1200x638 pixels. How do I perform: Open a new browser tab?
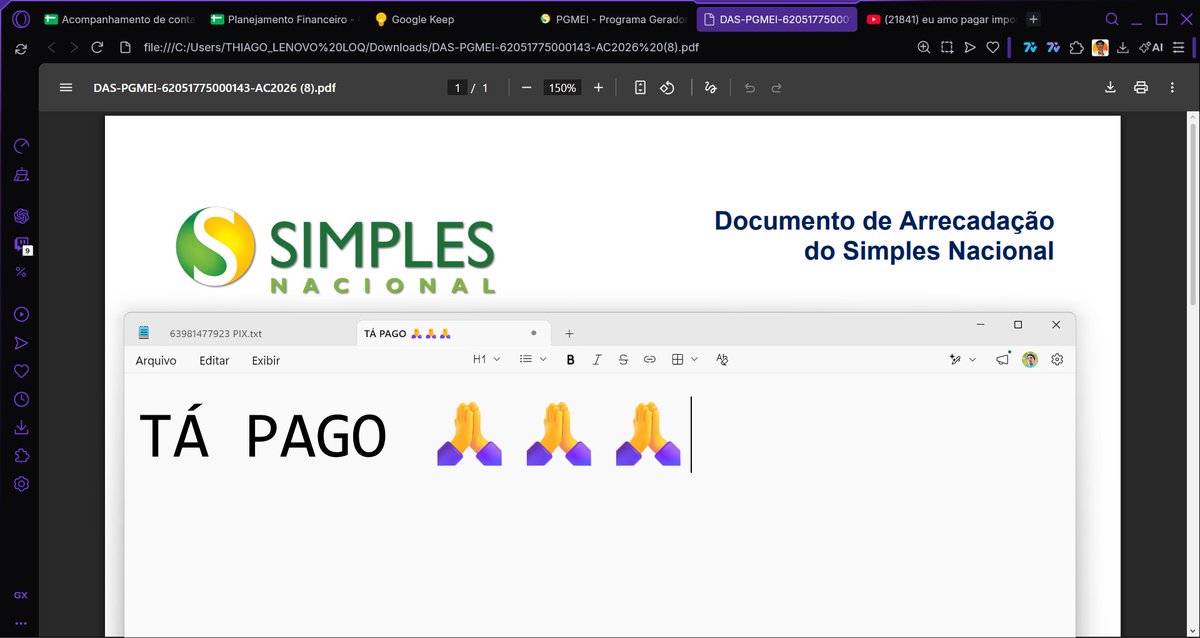coord(1034,19)
